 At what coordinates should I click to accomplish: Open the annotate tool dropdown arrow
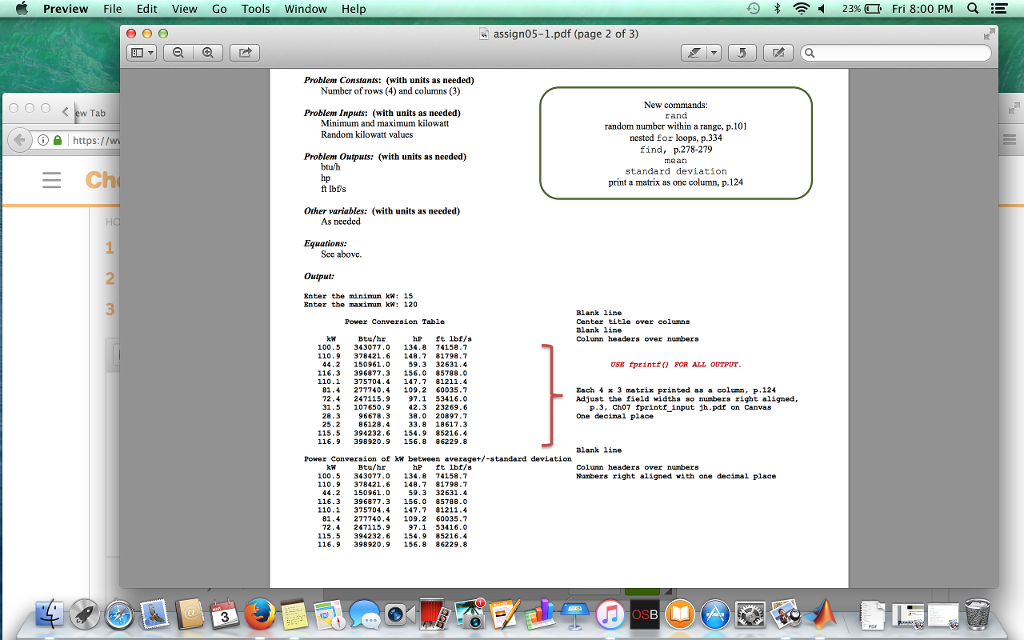pyautogui.click(x=713, y=52)
